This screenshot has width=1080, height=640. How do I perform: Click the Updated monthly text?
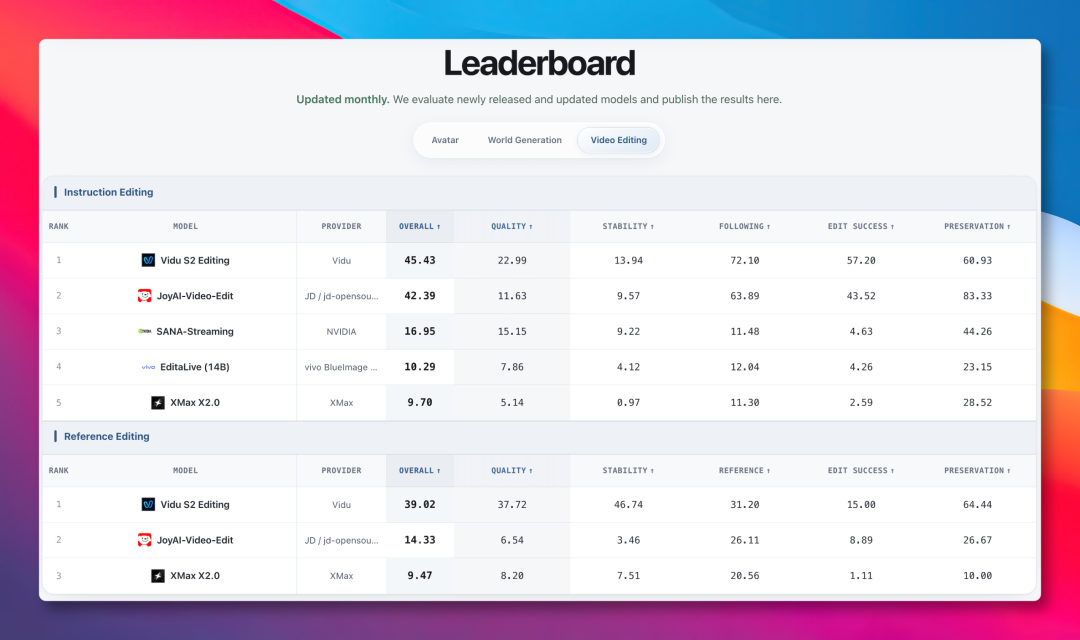tap(342, 99)
